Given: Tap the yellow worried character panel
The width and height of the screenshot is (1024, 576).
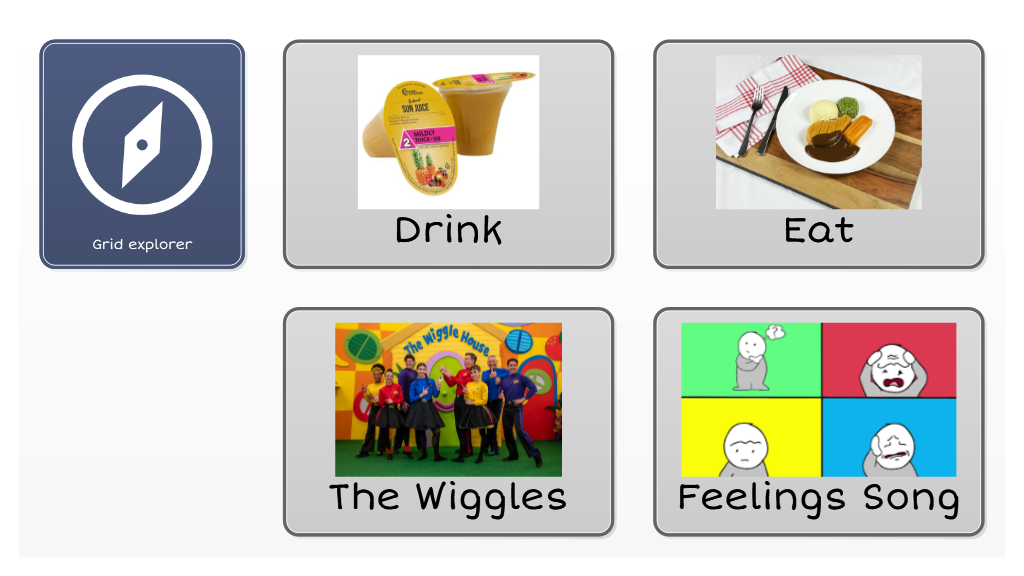Looking at the screenshot, I should [x=751, y=438].
